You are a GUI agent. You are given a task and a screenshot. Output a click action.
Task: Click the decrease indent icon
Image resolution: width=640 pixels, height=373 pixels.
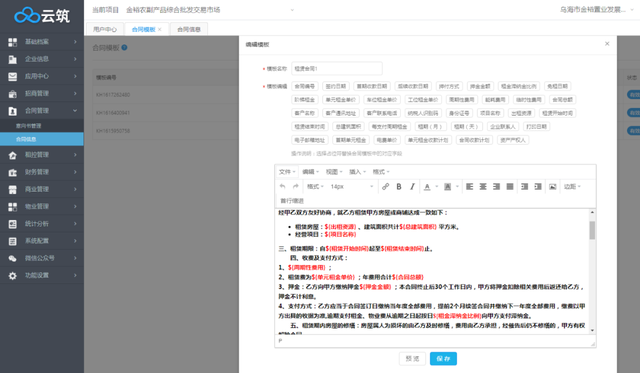tap(524, 186)
